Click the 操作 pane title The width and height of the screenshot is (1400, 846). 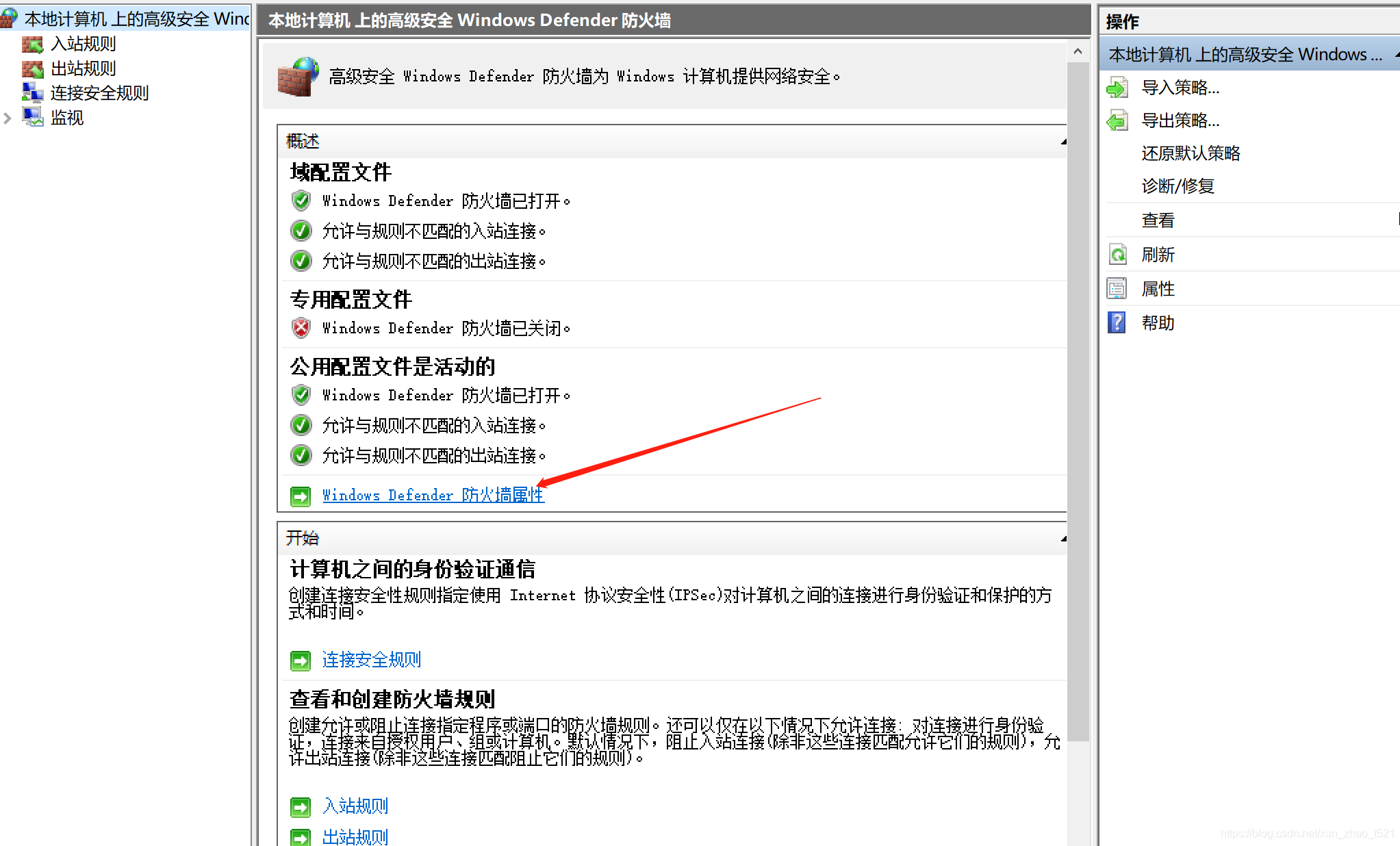(1123, 22)
